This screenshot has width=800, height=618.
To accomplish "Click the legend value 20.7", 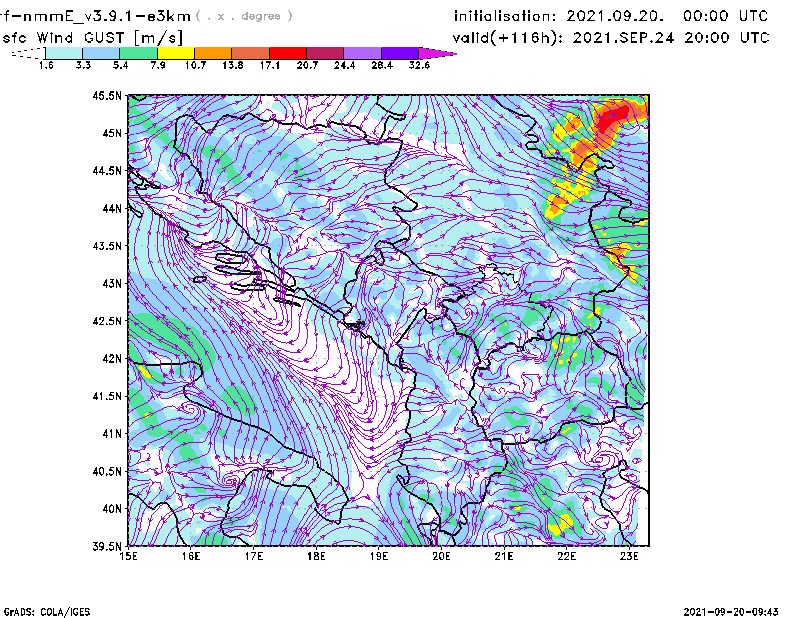I will pyautogui.click(x=307, y=65).
